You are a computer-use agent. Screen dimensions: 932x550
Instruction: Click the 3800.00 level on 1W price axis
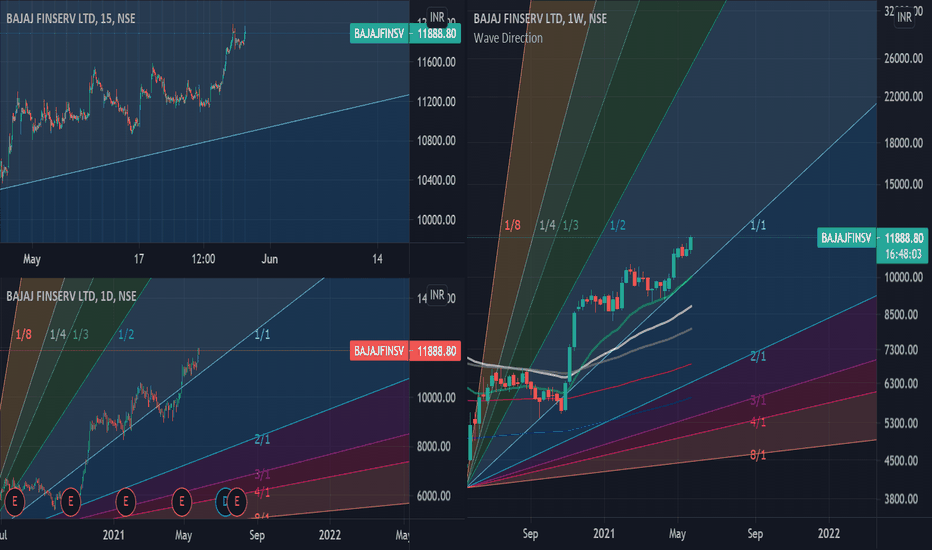click(x=901, y=499)
